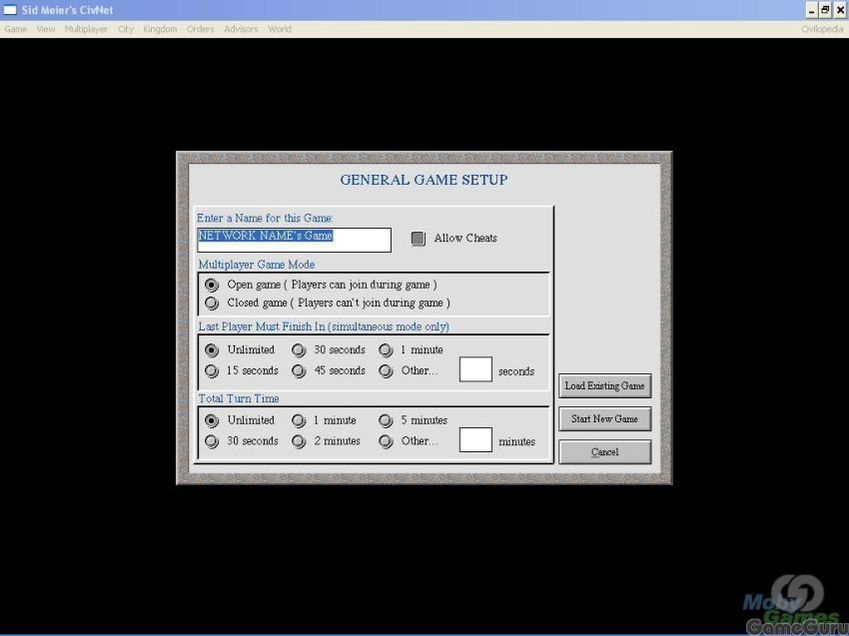Viewport: 849px width, 636px height.
Task: Select 1 minute under Last Player Must Finish In
Action: [x=386, y=350]
